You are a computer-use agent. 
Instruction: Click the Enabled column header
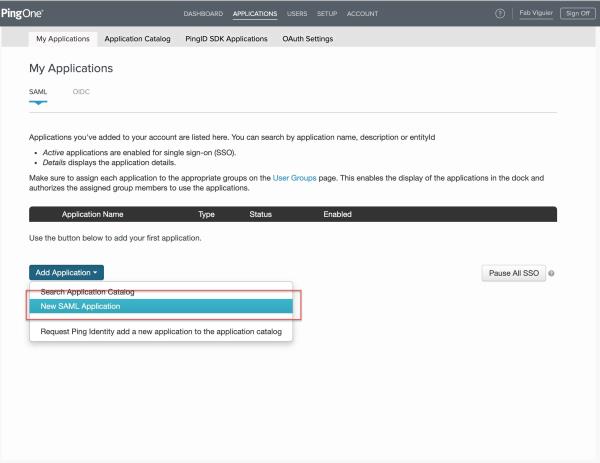(x=338, y=214)
